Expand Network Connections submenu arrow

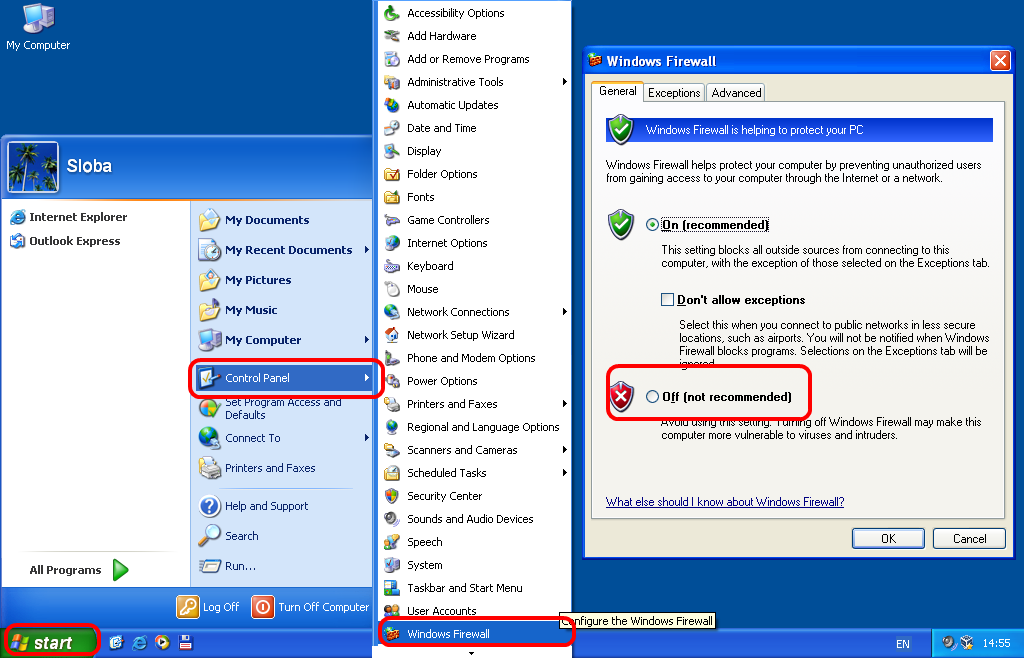[564, 311]
